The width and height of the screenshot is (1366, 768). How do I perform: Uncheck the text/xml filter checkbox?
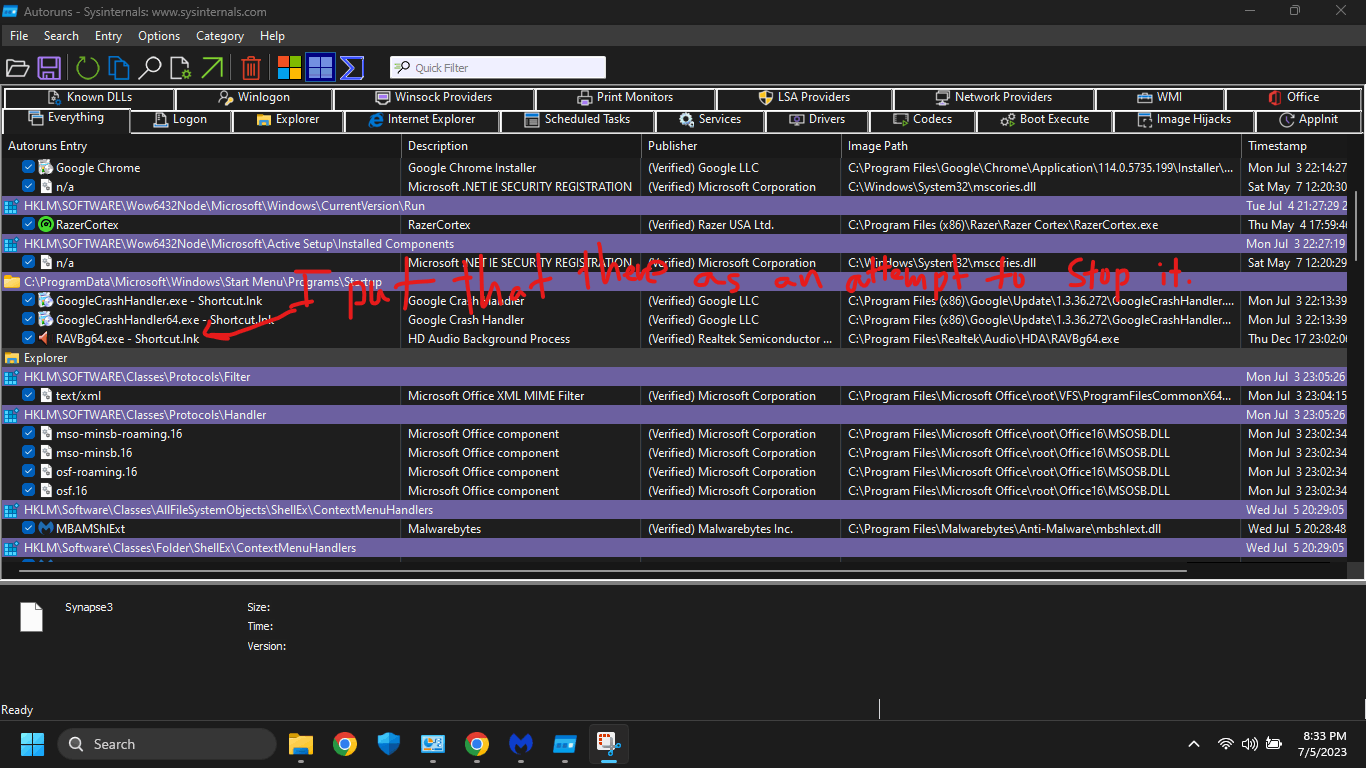[x=29, y=396]
